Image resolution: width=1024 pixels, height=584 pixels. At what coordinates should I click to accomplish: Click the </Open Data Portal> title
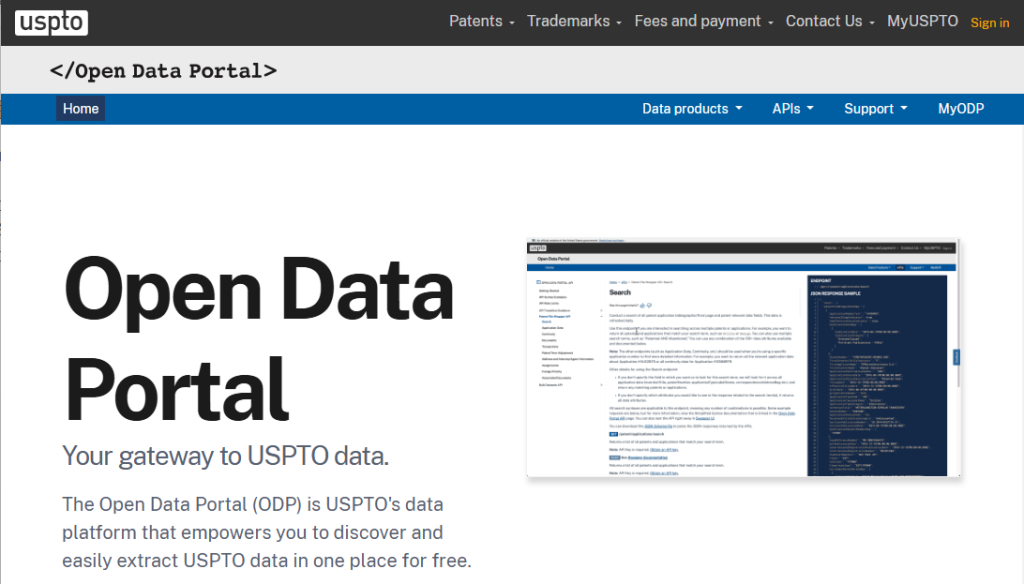163,71
